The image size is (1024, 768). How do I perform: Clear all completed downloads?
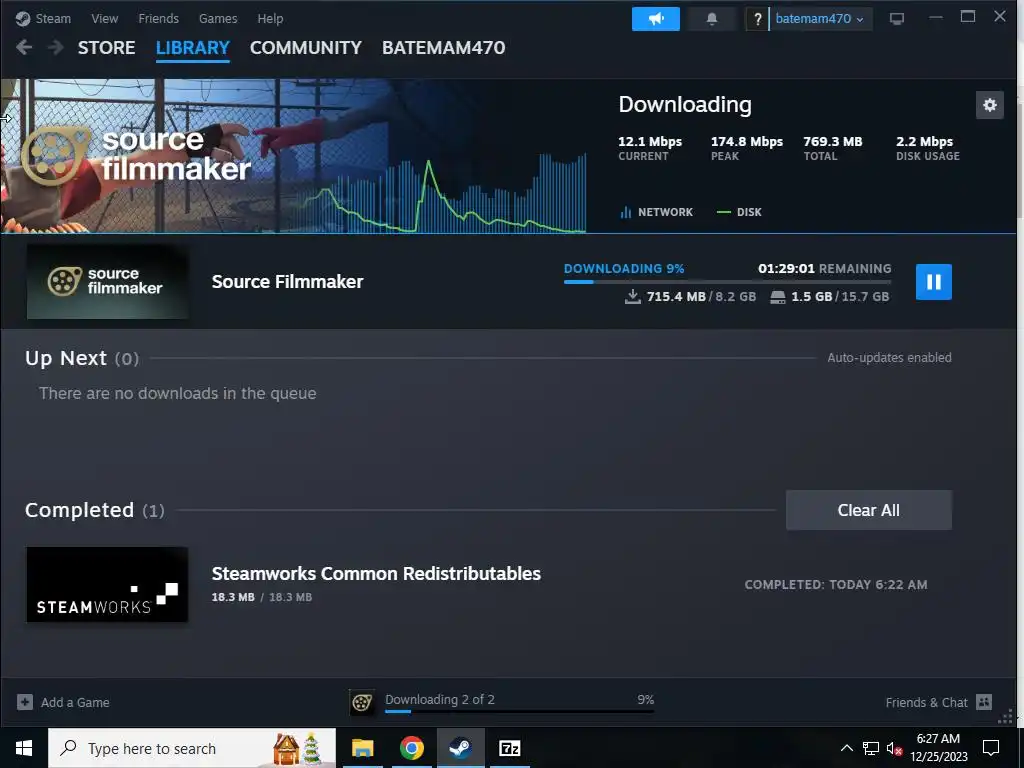[x=869, y=510]
